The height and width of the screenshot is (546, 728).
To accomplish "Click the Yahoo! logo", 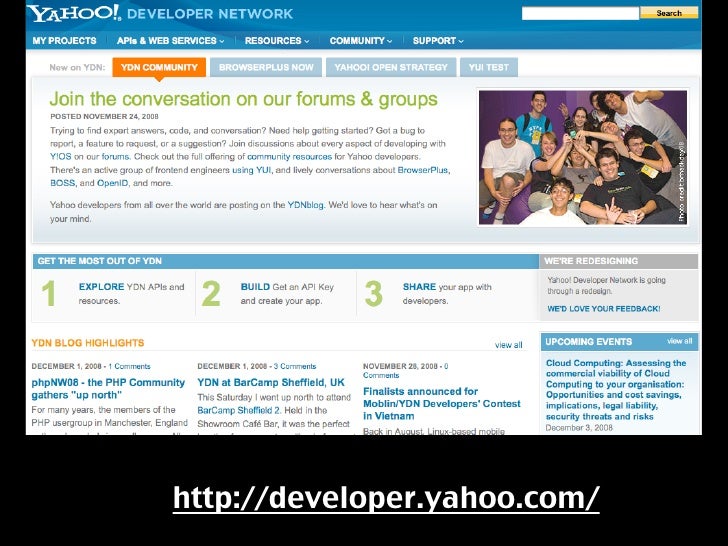I will click(73, 13).
